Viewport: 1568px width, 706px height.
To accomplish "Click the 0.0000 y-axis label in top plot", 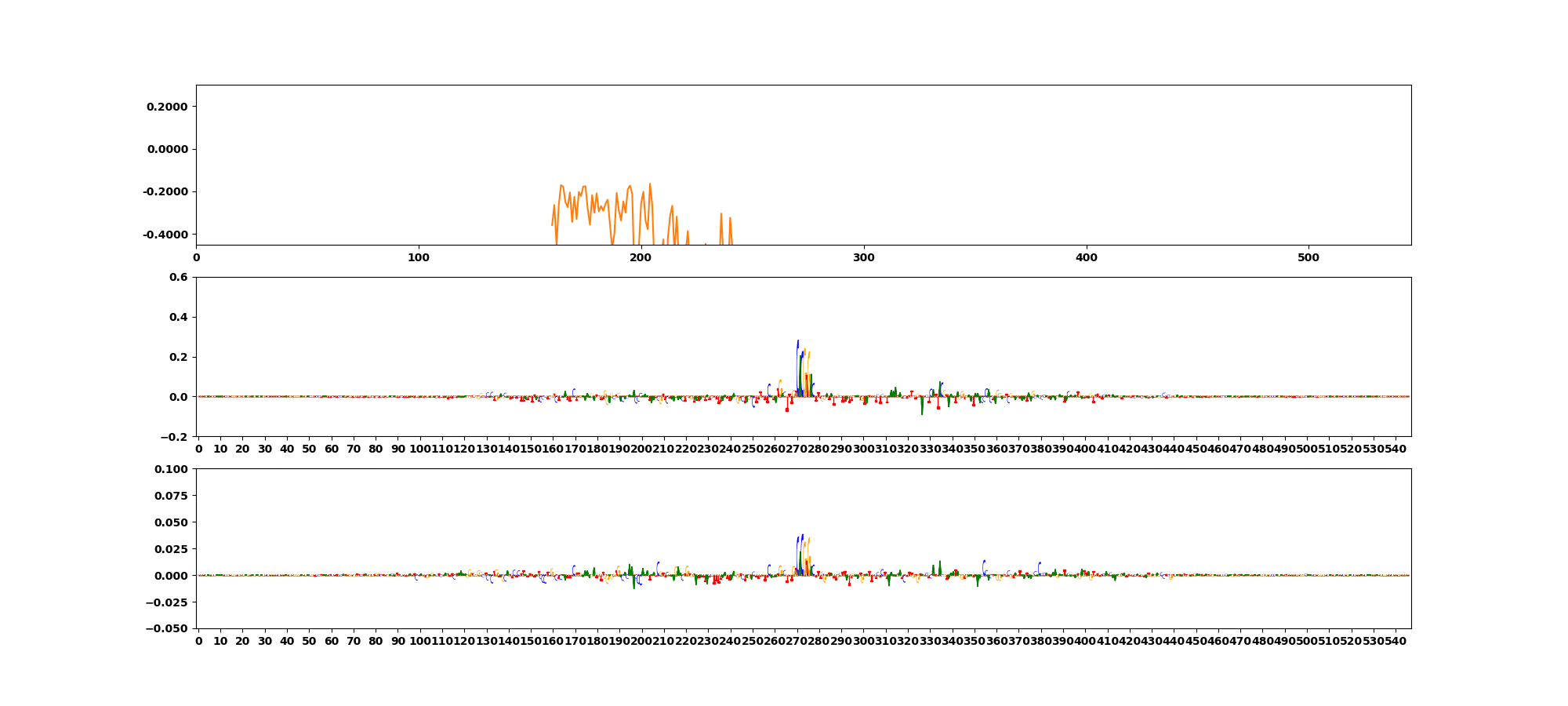I will 167,149.
